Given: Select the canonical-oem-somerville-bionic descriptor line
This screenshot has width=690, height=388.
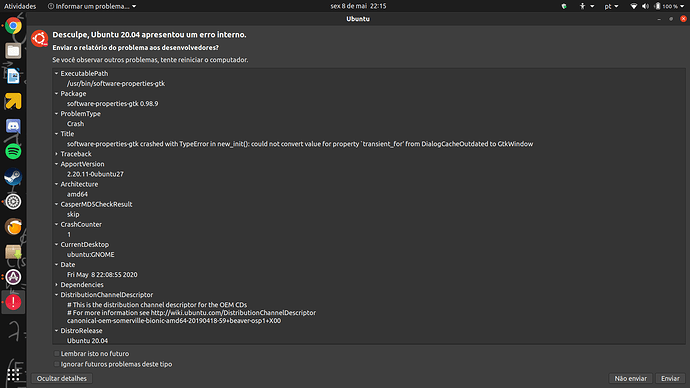Looking at the screenshot, I should coord(174,321).
